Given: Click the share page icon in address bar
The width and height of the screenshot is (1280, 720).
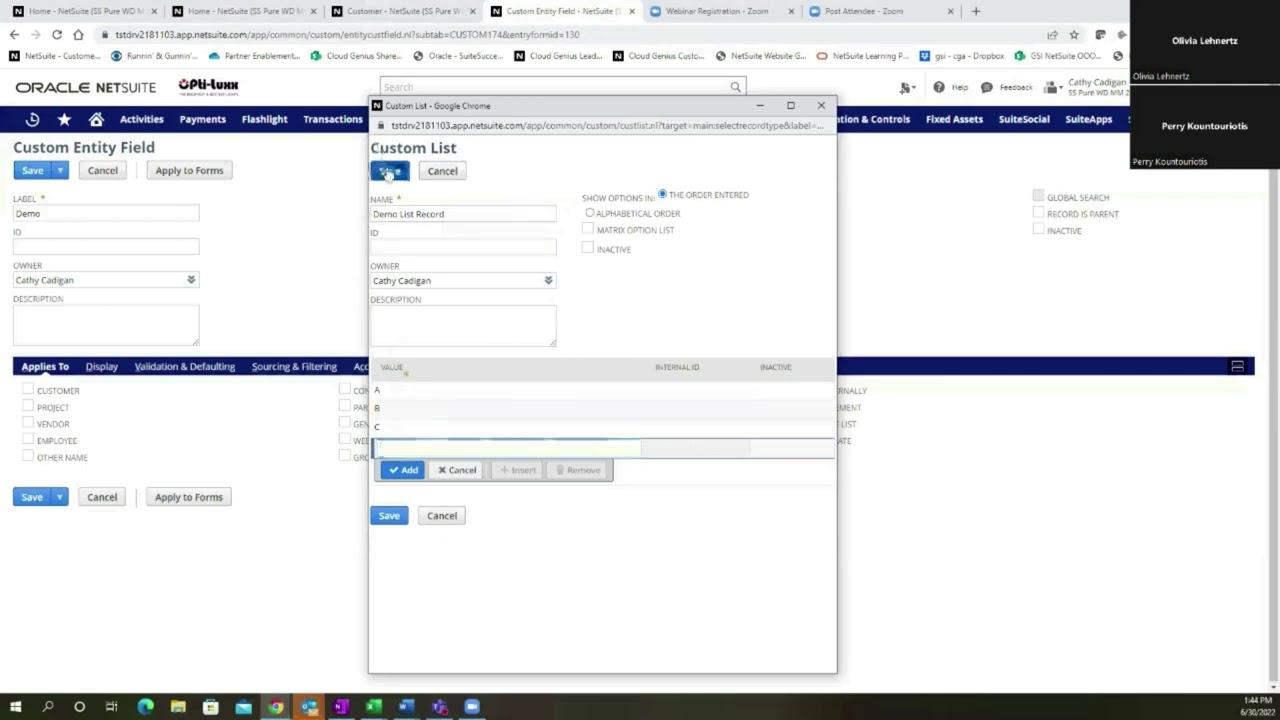Looking at the screenshot, I should tap(1052, 34).
